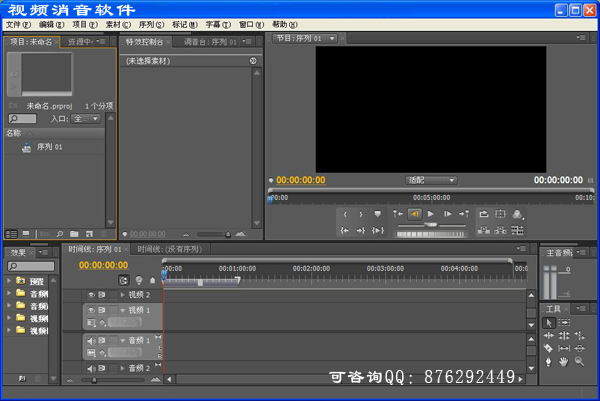
Task: Click program monitor current timecode
Action: click(301, 180)
